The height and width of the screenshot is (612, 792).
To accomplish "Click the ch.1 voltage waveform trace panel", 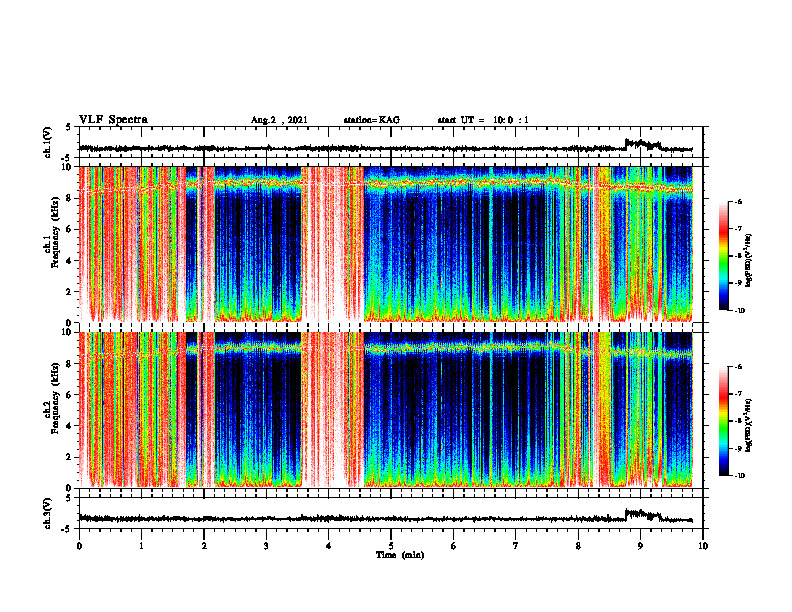I will tap(391, 142).
